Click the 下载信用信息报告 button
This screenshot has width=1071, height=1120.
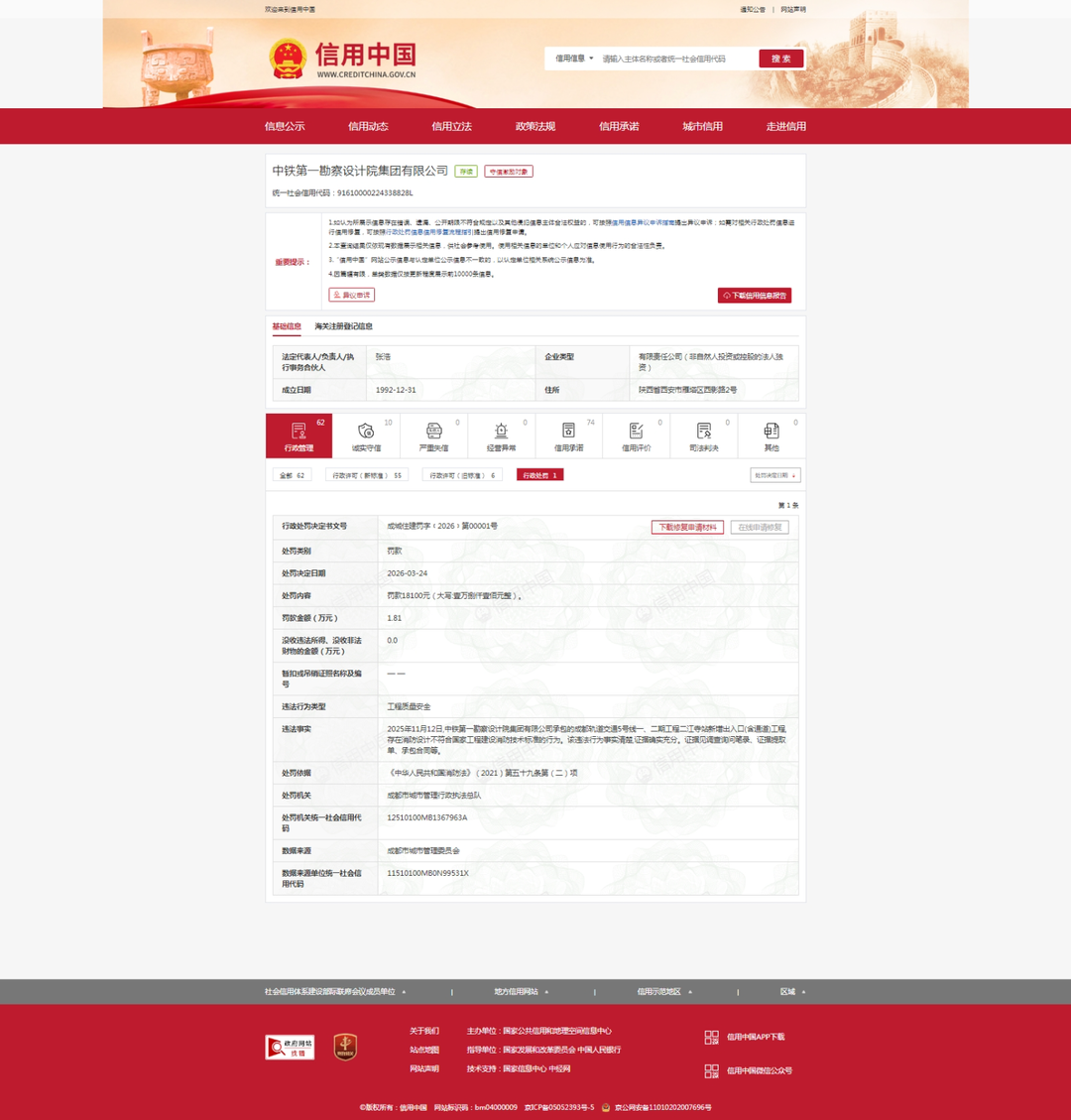pyautogui.click(x=754, y=296)
